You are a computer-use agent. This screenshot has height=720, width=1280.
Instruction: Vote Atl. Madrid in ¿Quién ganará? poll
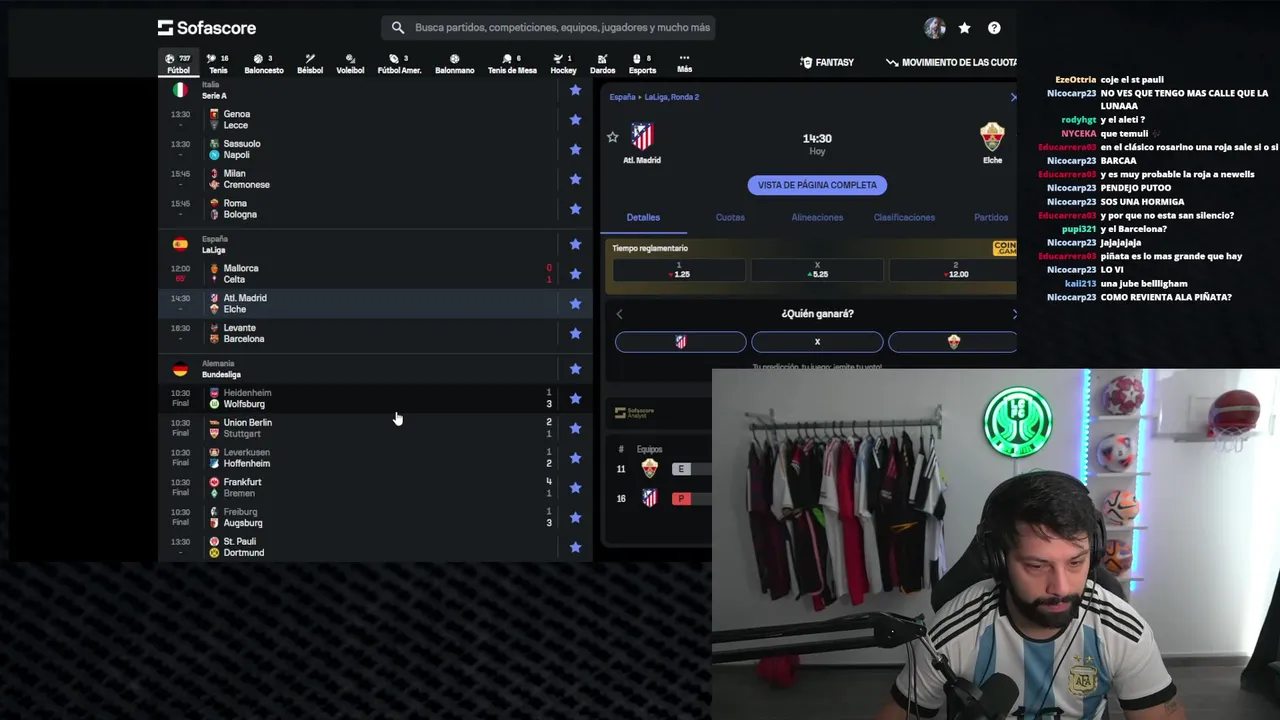click(680, 342)
